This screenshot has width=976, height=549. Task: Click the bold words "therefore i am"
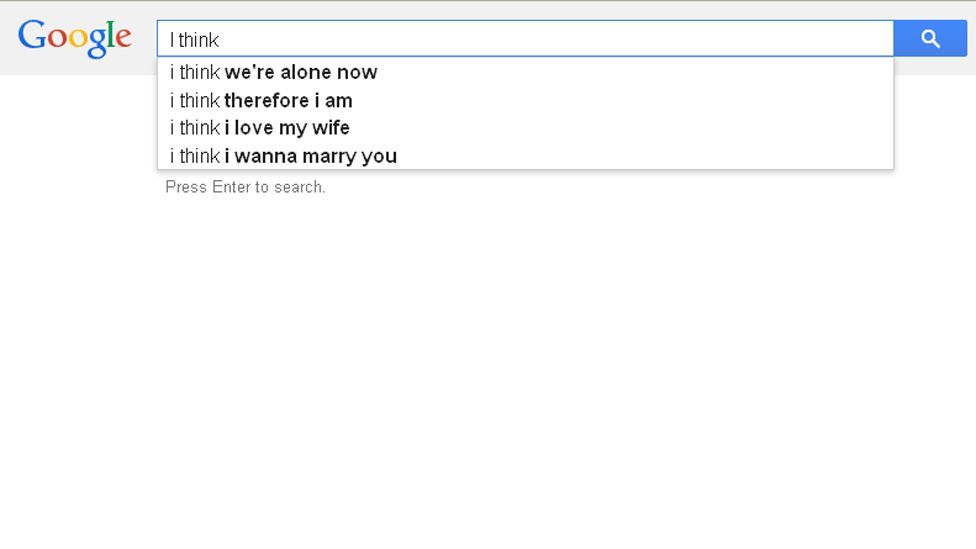click(288, 100)
